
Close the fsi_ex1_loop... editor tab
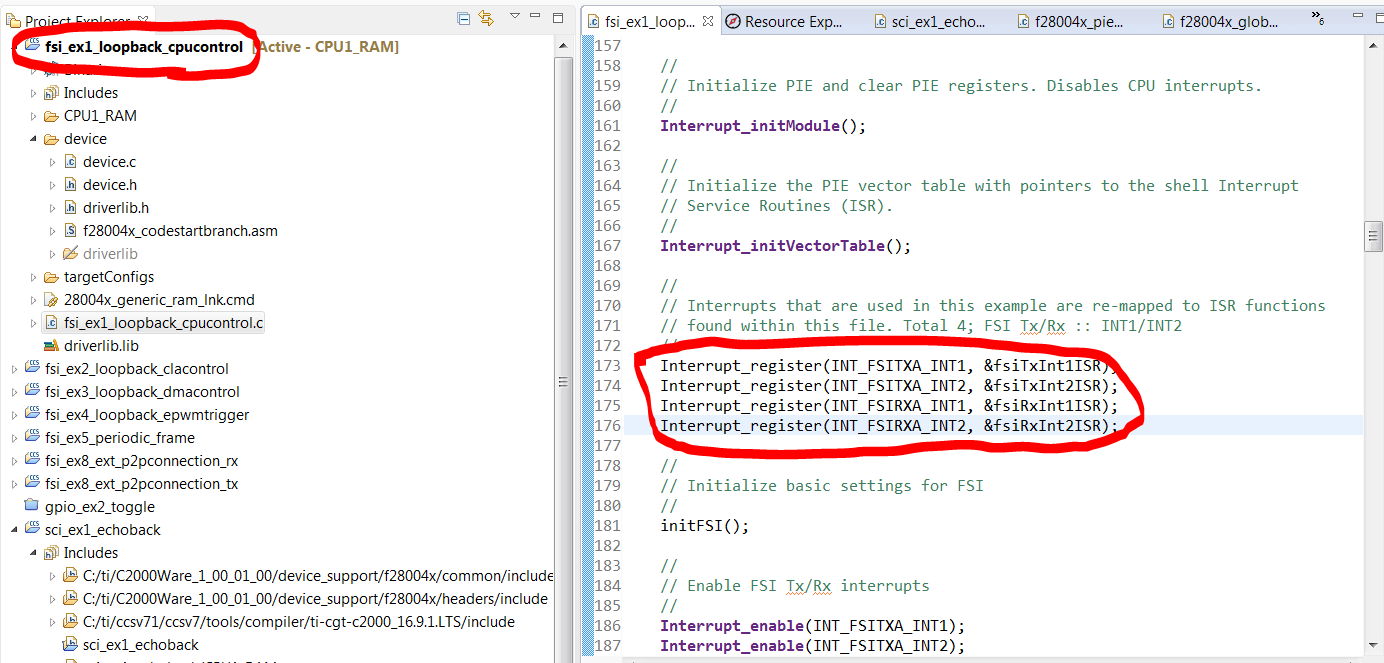(708, 21)
